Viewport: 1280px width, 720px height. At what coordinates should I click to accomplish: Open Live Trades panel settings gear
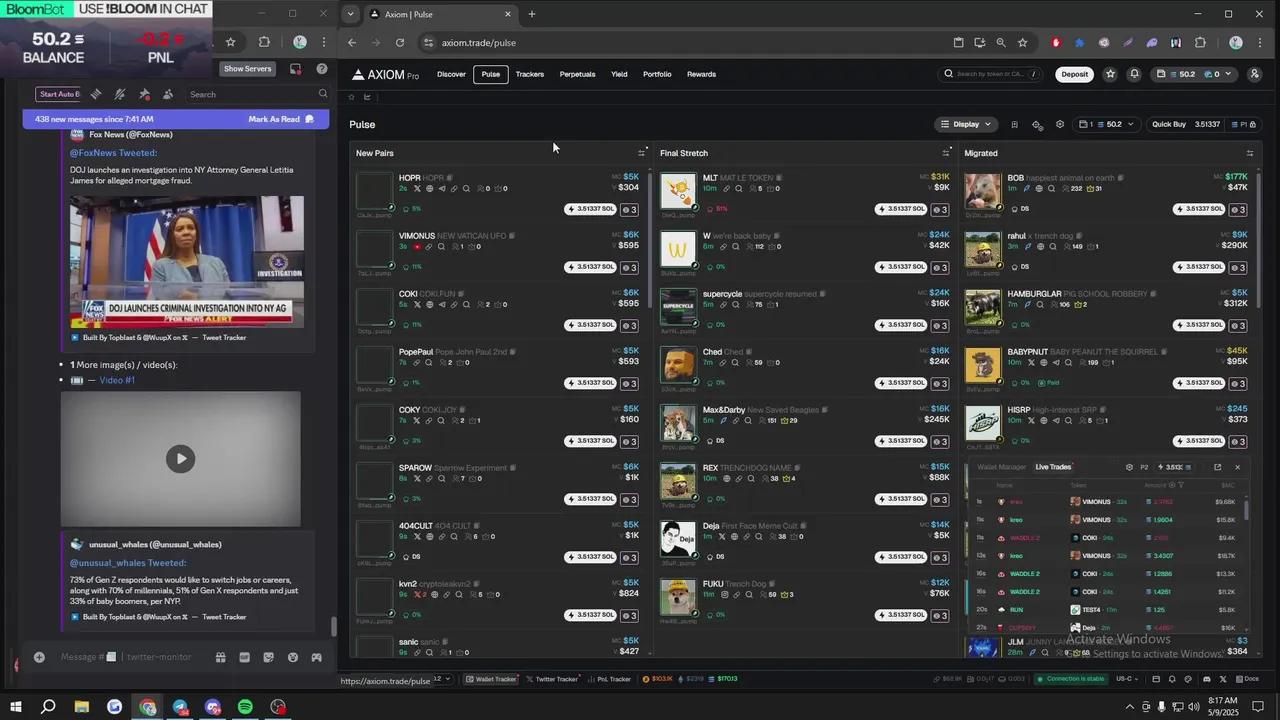point(1129,467)
